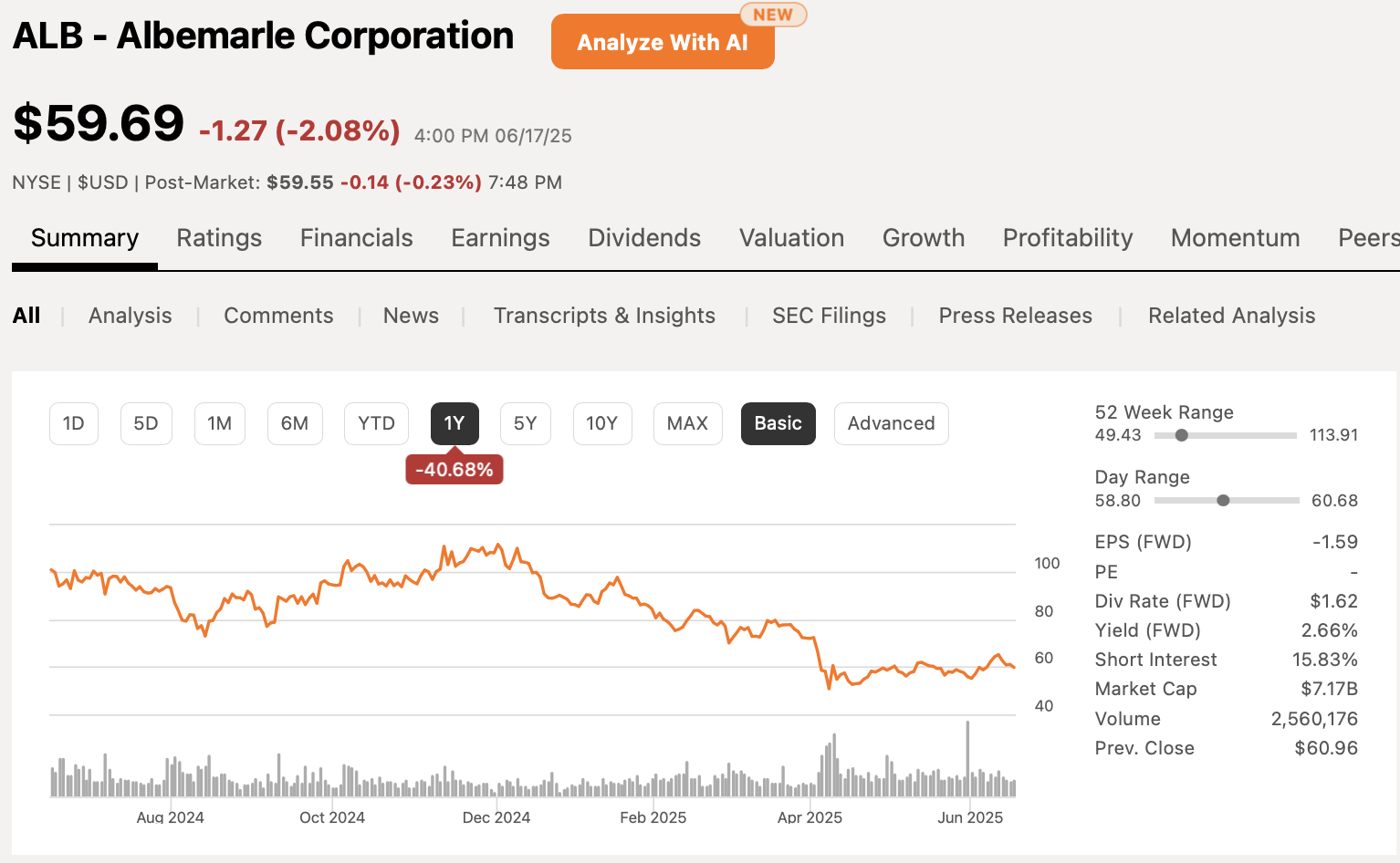Open the Earnings tab

pos(500,238)
